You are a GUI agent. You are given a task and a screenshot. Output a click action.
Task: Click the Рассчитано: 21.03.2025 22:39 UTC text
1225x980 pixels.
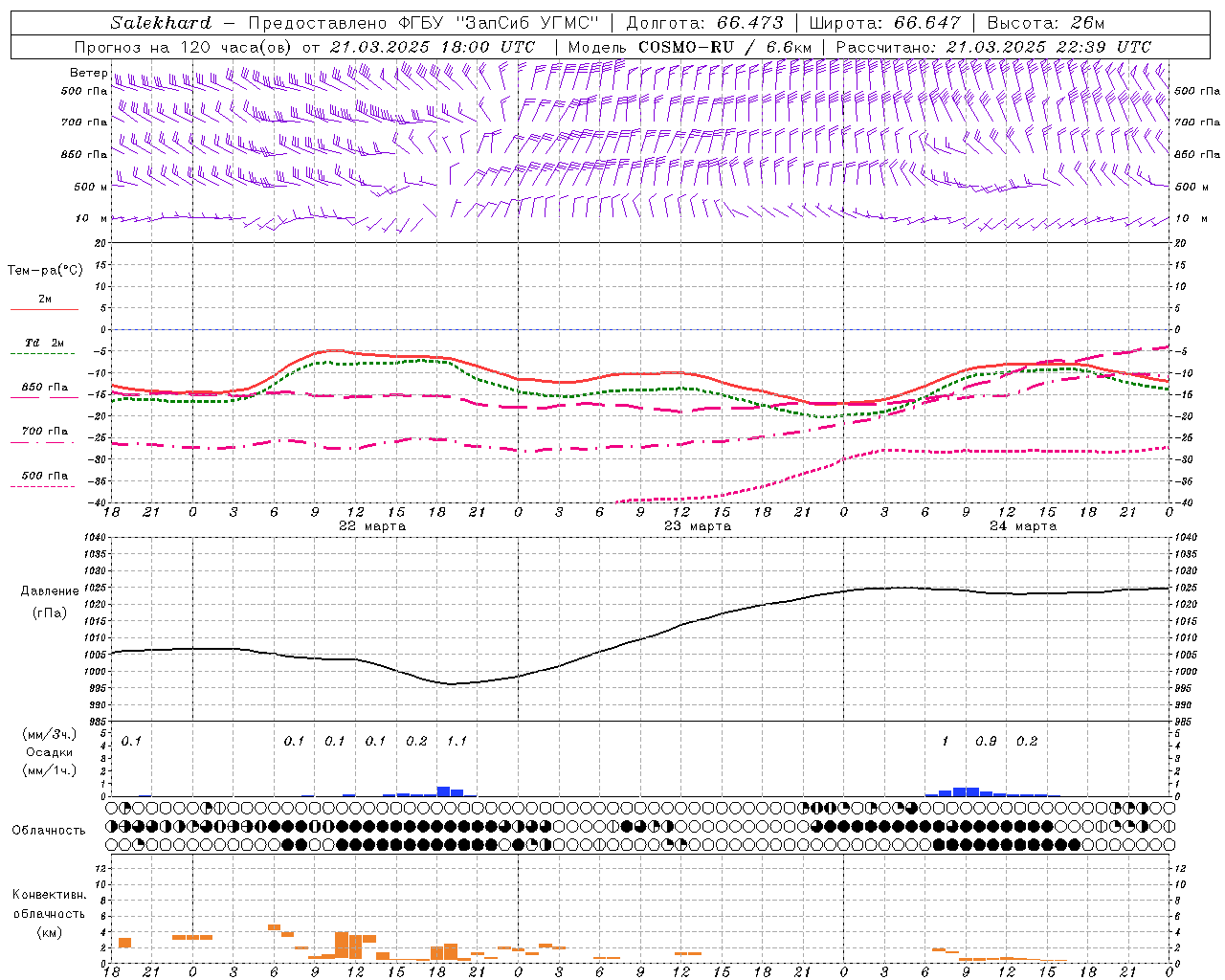coord(993,47)
